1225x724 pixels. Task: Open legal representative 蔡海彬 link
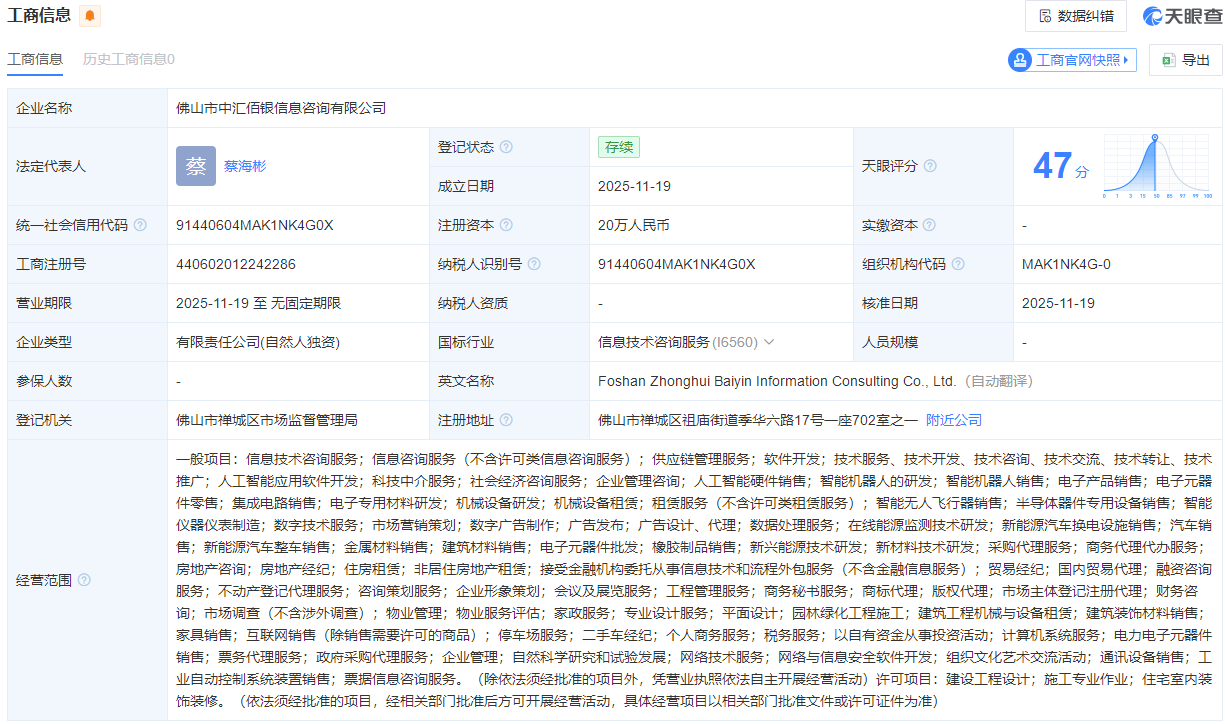click(x=245, y=166)
